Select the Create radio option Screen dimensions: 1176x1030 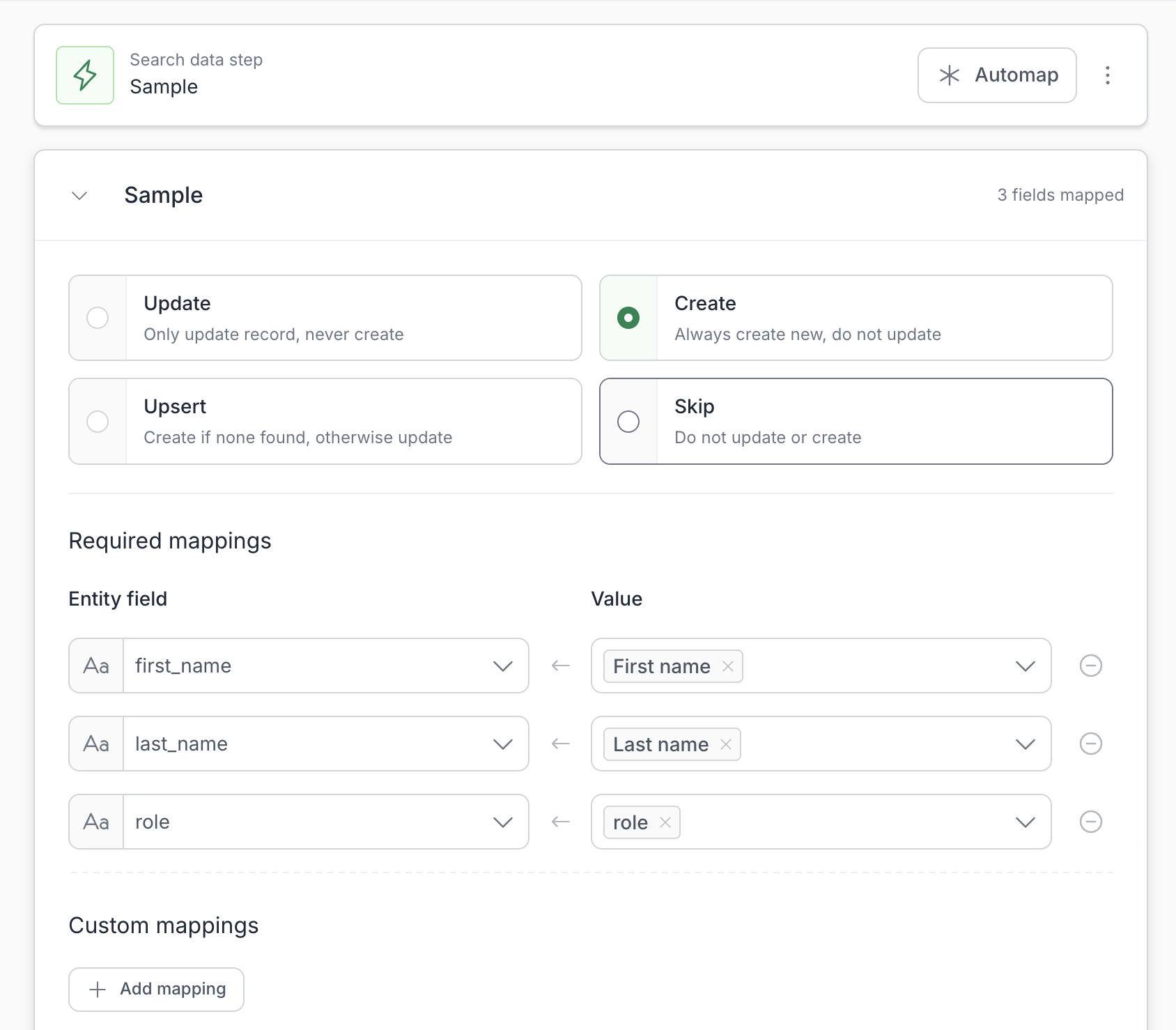point(628,318)
